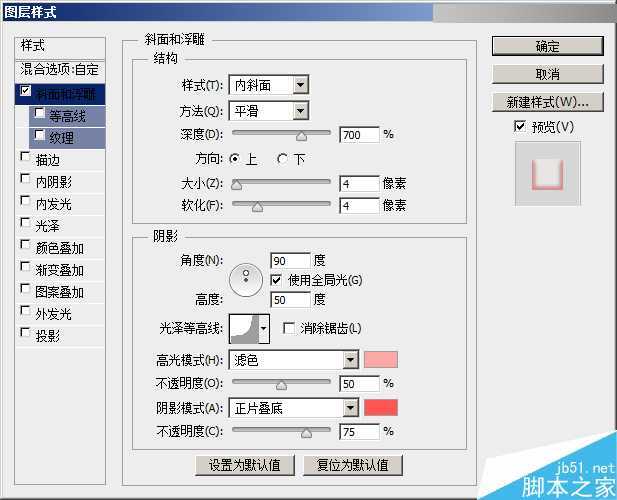Expand the 方法 method dropdown 平滑
The image size is (617, 500).
(269, 111)
